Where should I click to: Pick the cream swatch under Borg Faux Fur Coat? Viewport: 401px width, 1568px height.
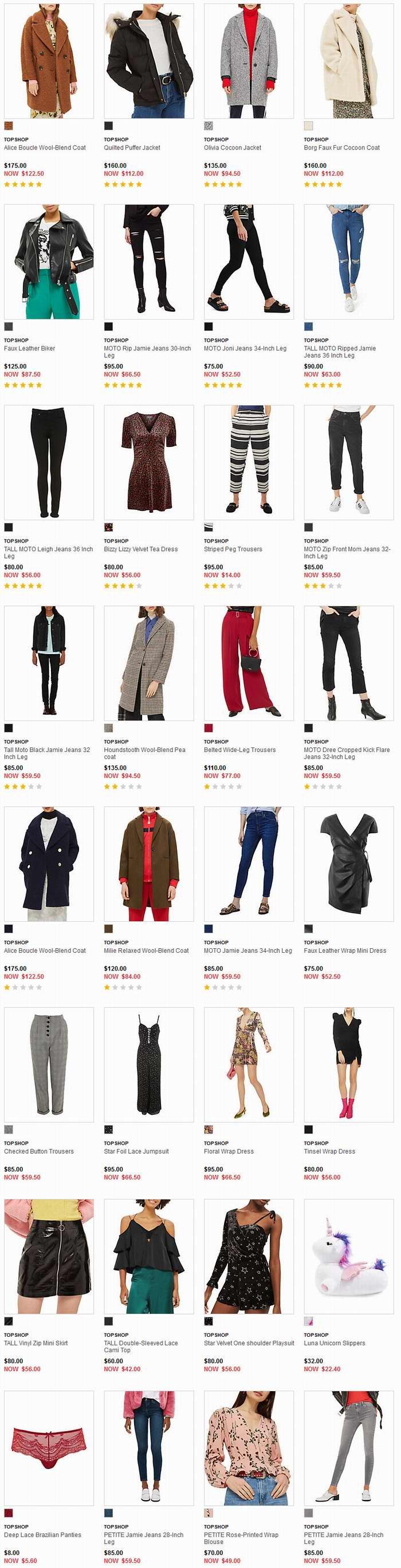[x=308, y=126]
